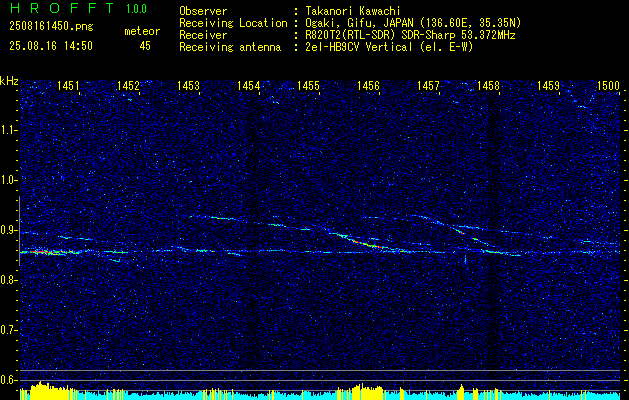Click time marker 1455

tap(308, 85)
